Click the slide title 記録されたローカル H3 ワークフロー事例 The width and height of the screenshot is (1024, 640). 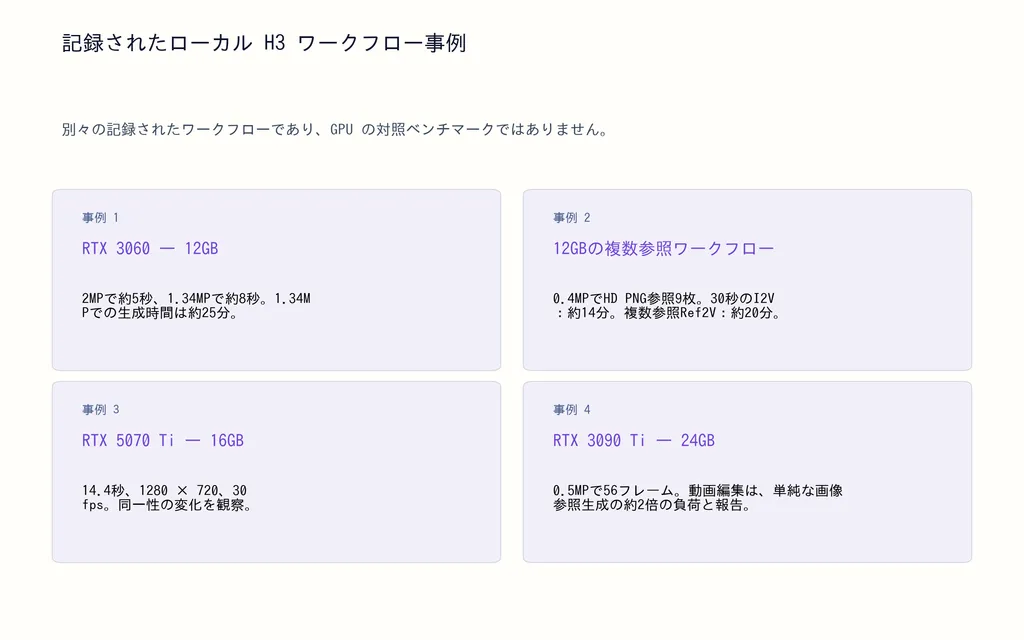(264, 43)
